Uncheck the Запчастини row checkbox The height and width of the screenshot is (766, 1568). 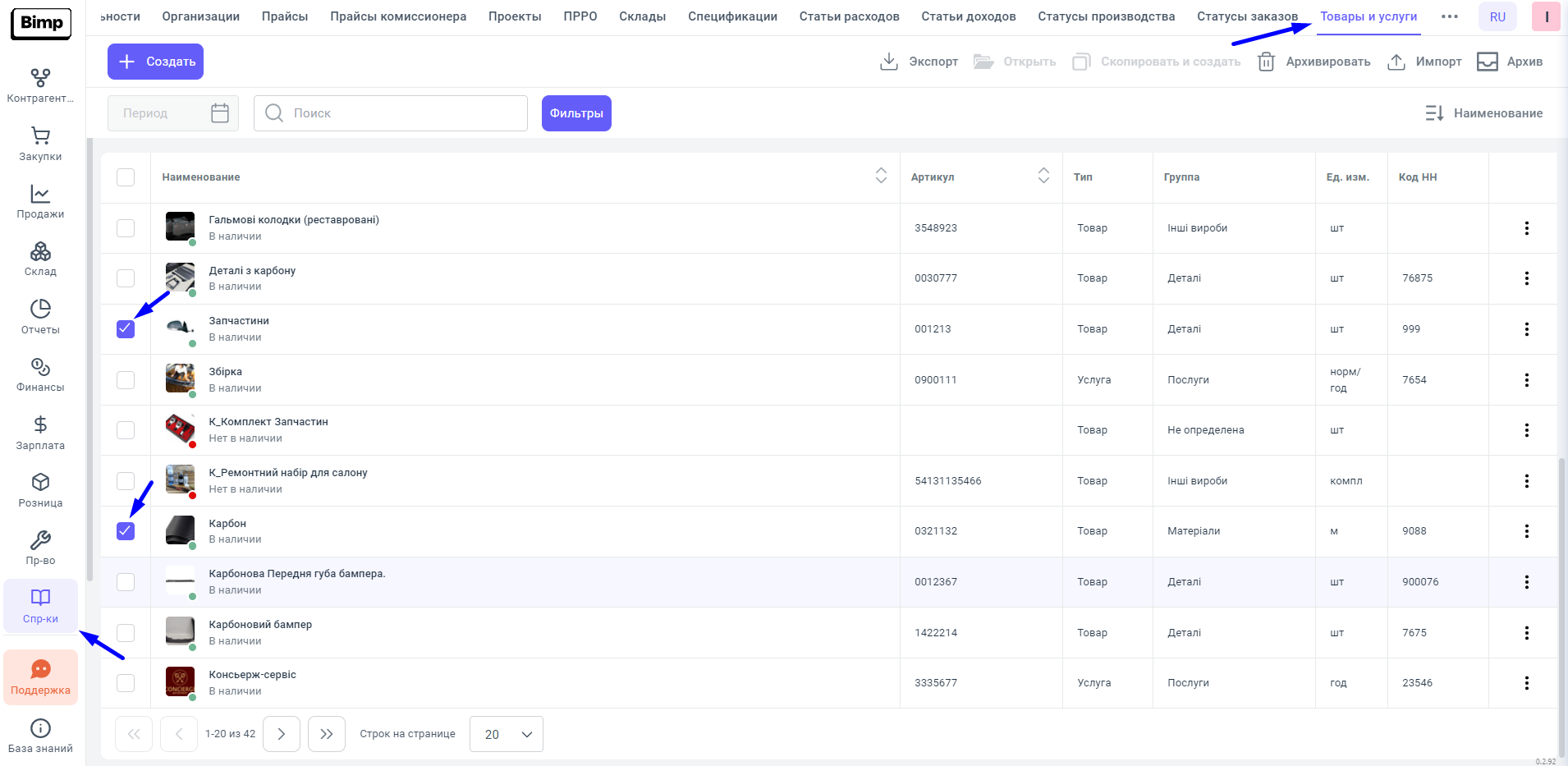coord(126,329)
